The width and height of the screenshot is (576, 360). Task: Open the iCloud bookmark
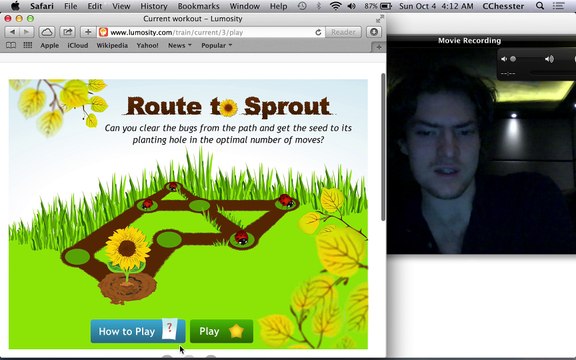(78, 46)
